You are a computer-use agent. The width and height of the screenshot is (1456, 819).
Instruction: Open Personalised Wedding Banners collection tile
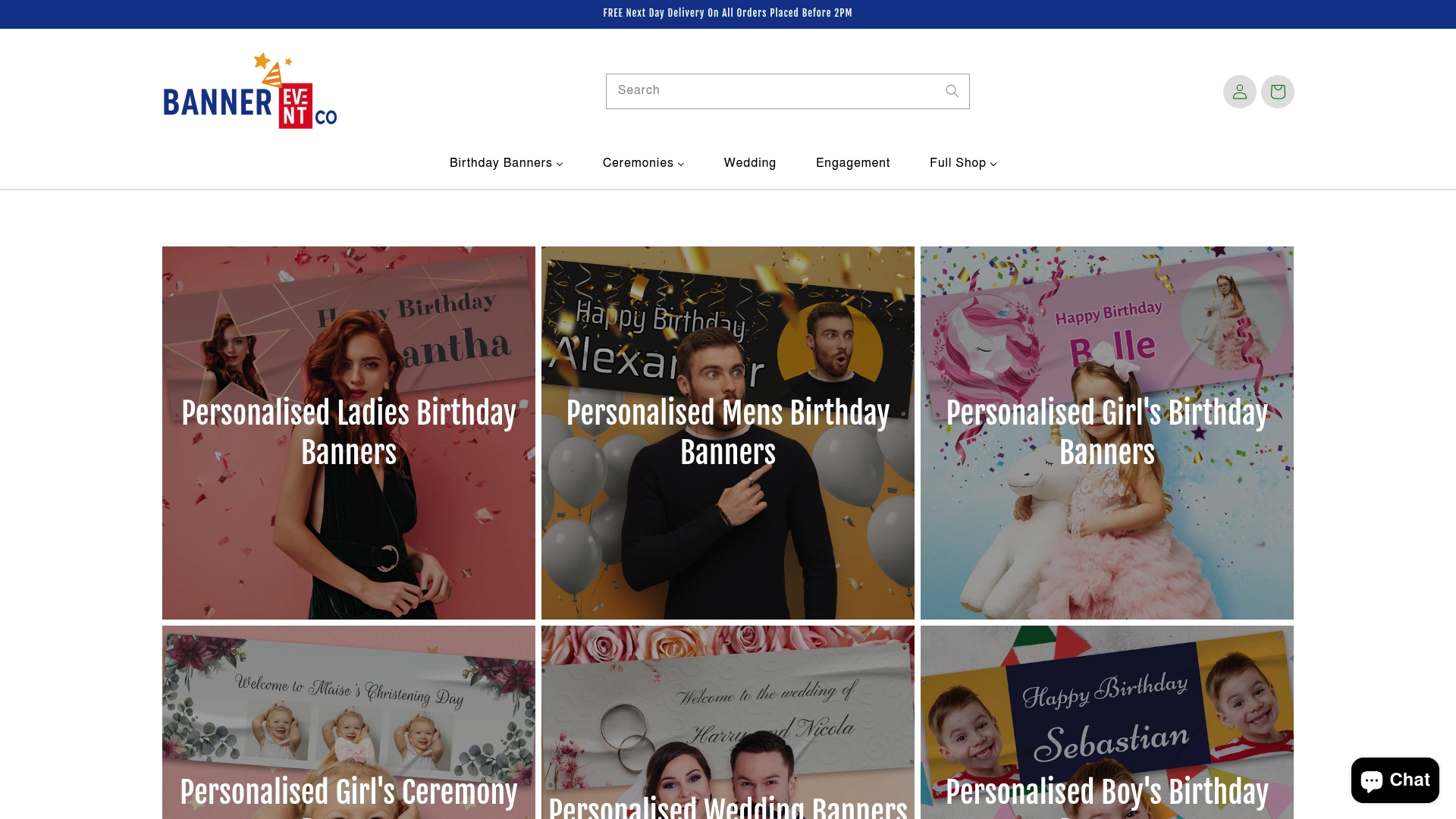pos(728,722)
